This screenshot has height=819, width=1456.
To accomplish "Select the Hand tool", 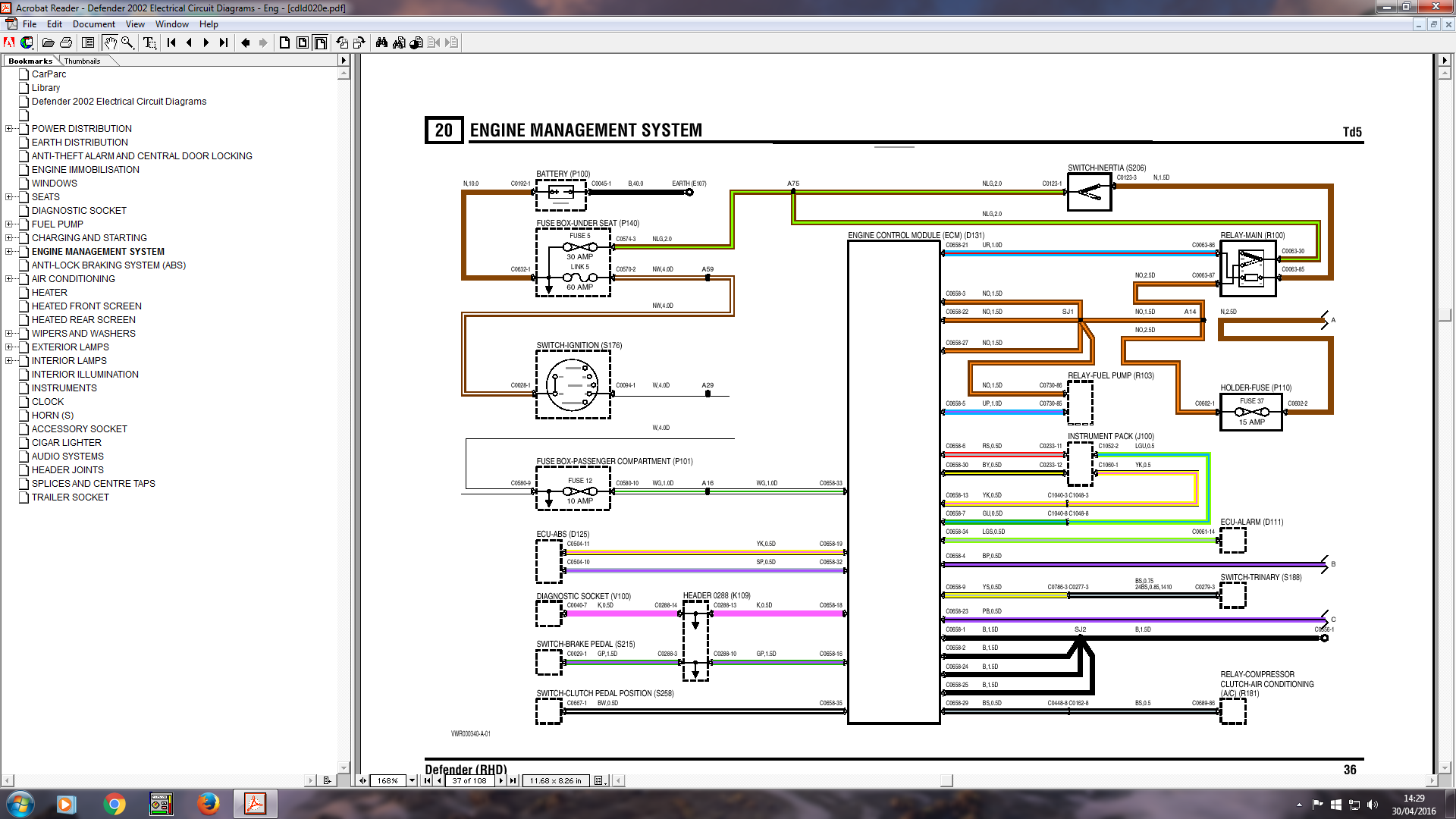I will (x=110, y=42).
